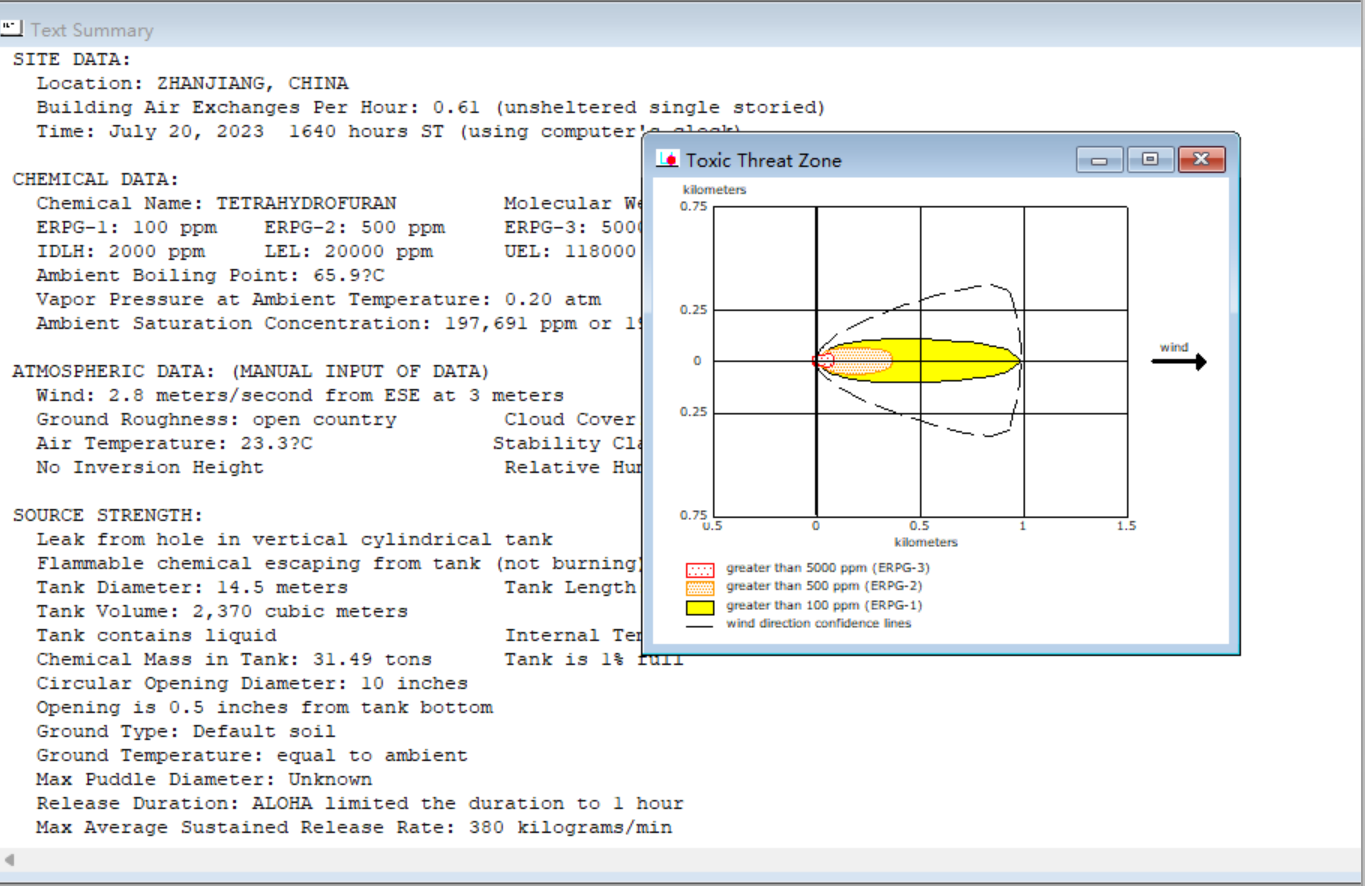Screen dimensions: 1365x886
Task: Click the 'No Inversion Height' text
Action: (x=151, y=468)
